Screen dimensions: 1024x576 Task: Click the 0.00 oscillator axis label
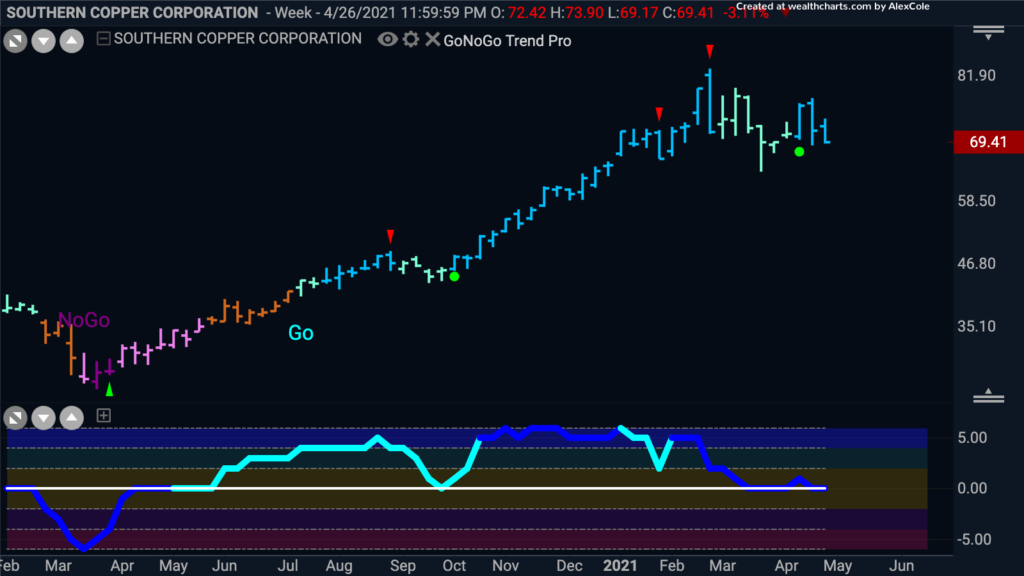[972, 488]
